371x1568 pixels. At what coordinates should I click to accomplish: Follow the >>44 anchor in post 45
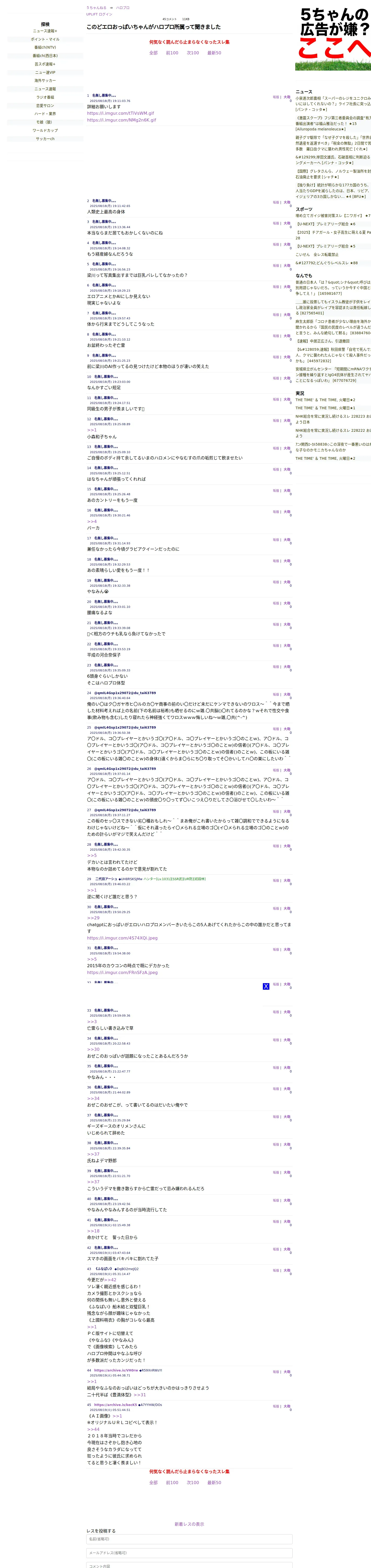tap(93, 1430)
